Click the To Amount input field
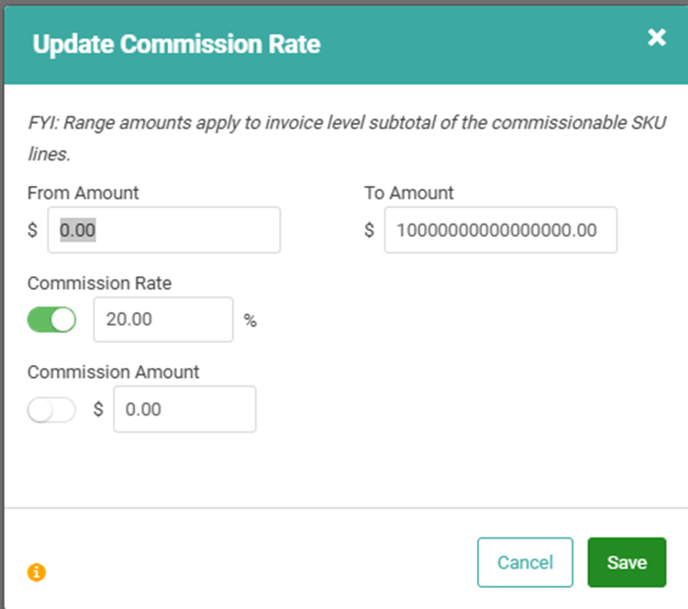The width and height of the screenshot is (688, 609). coord(500,230)
